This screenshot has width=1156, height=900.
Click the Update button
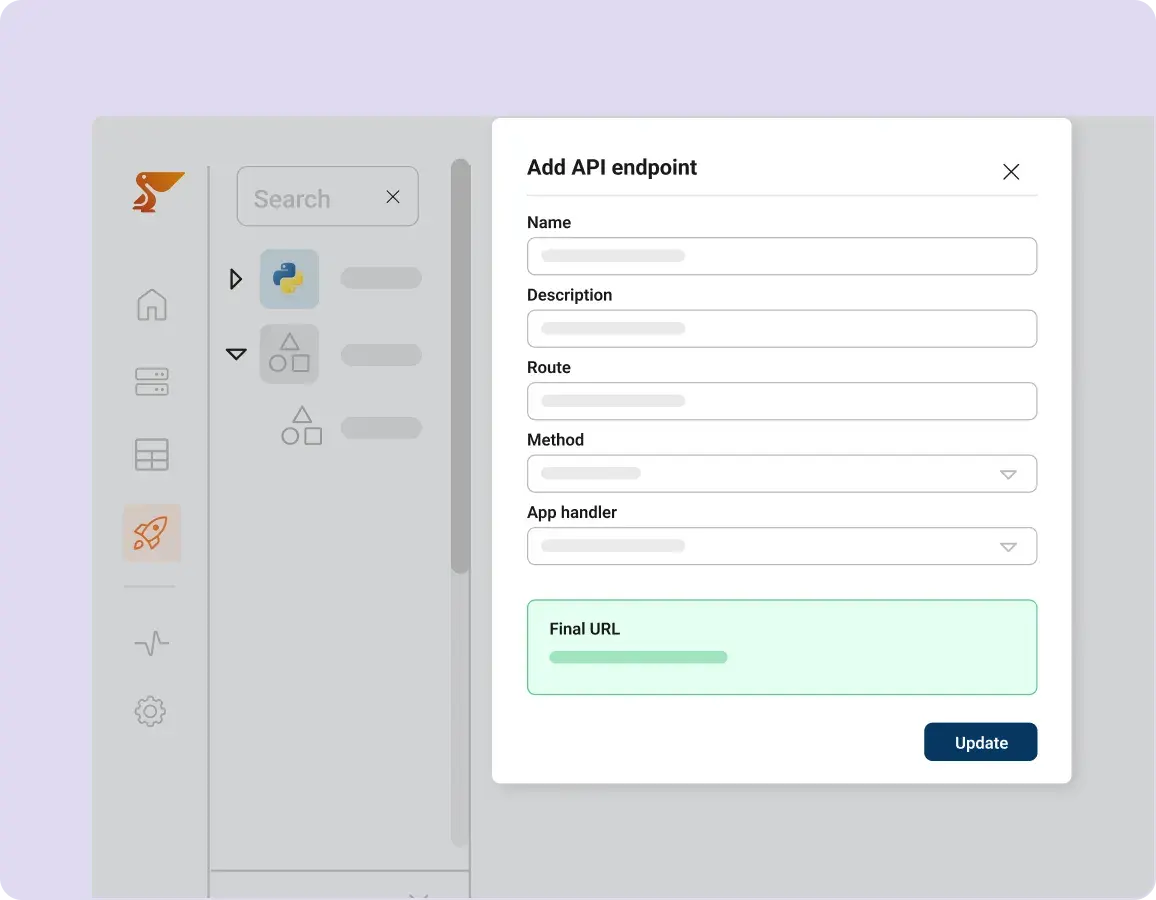(980, 742)
